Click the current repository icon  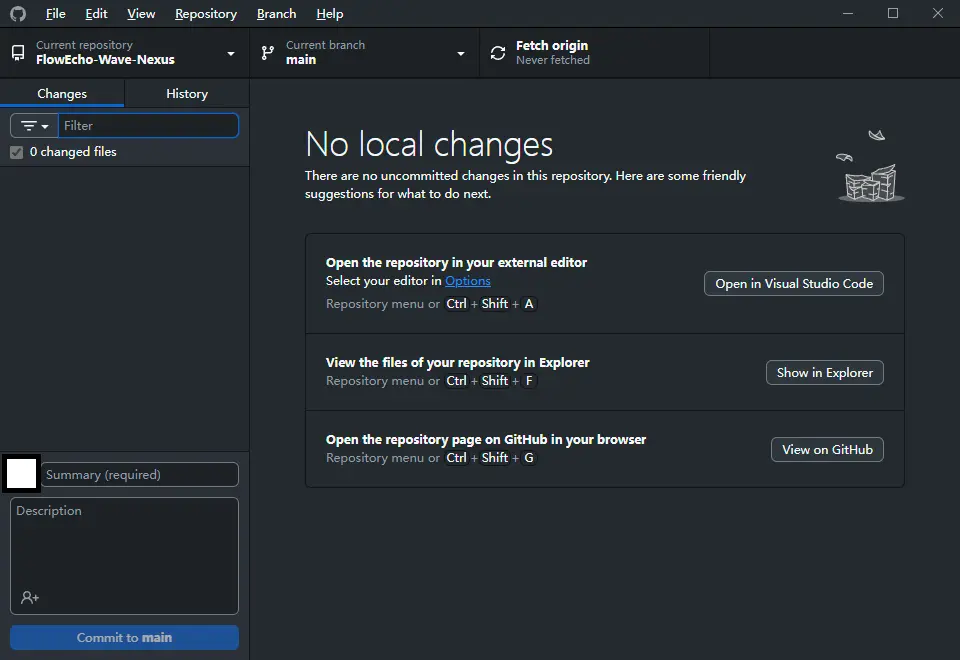(x=18, y=53)
